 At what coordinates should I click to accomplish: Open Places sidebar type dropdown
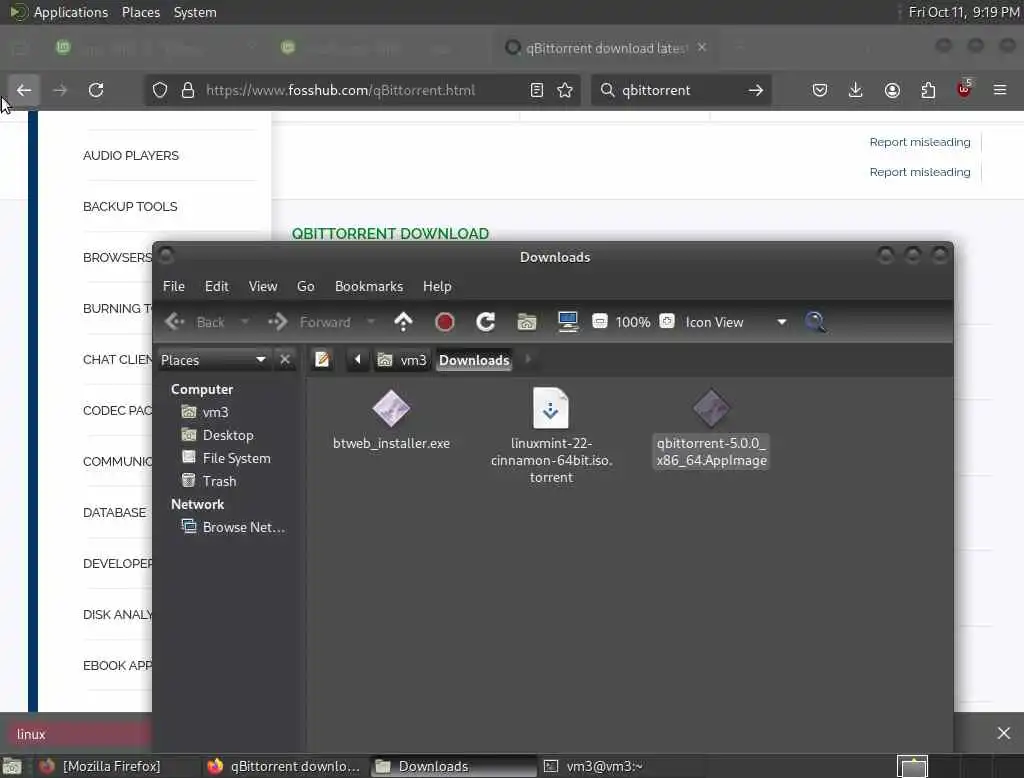coord(214,360)
